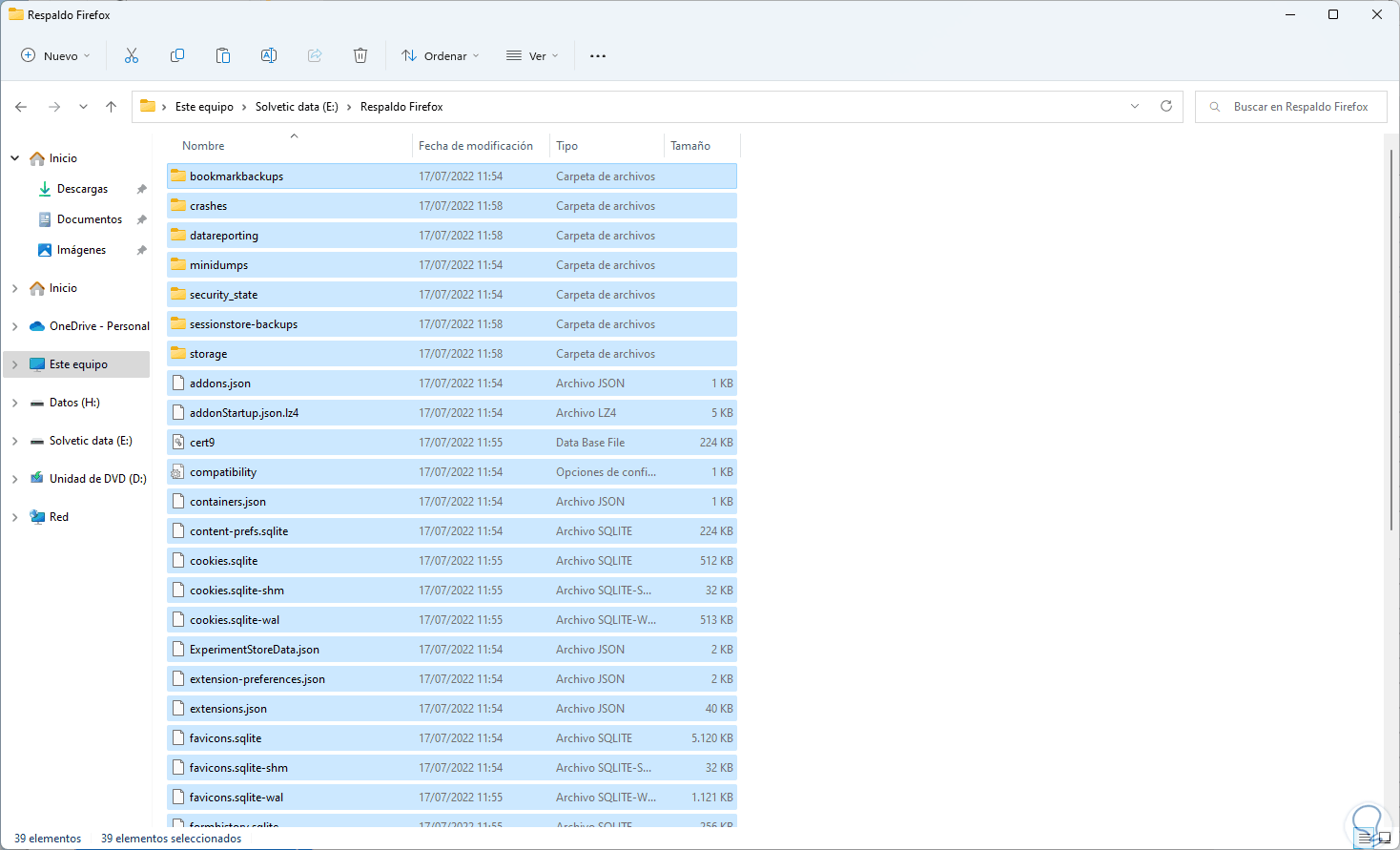1400x850 pixels.
Task: Delete the selection using the trash can icon
Action: point(360,55)
